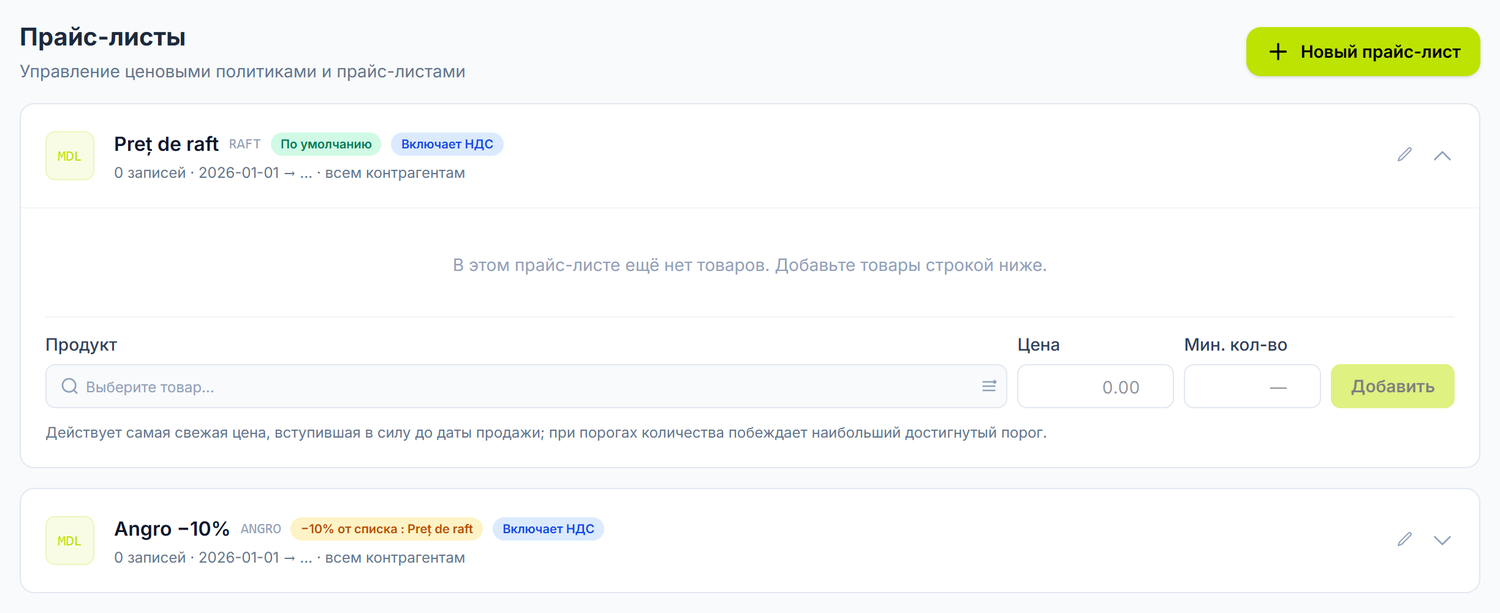Edit the Angro −10% price list
The image size is (1500, 613).
click(1405, 540)
